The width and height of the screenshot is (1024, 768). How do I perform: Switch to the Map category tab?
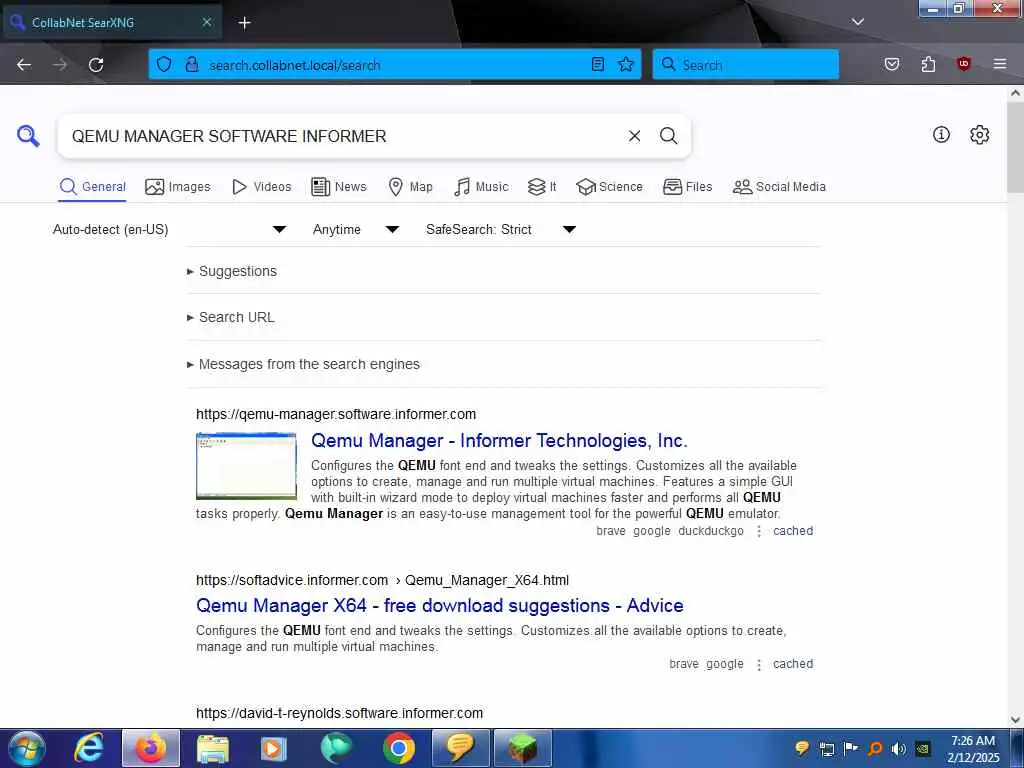pyautogui.click(x=410, y=187)
